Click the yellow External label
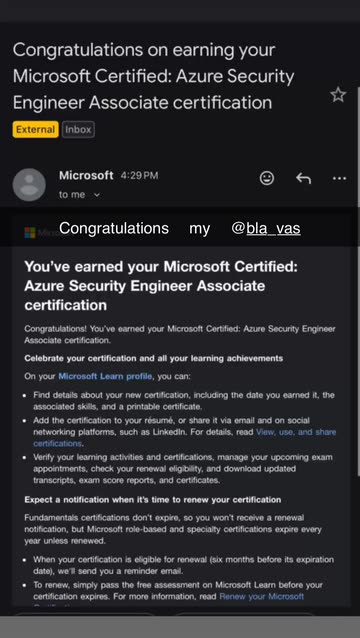The image size is (360, 638). tap(35, 130)
